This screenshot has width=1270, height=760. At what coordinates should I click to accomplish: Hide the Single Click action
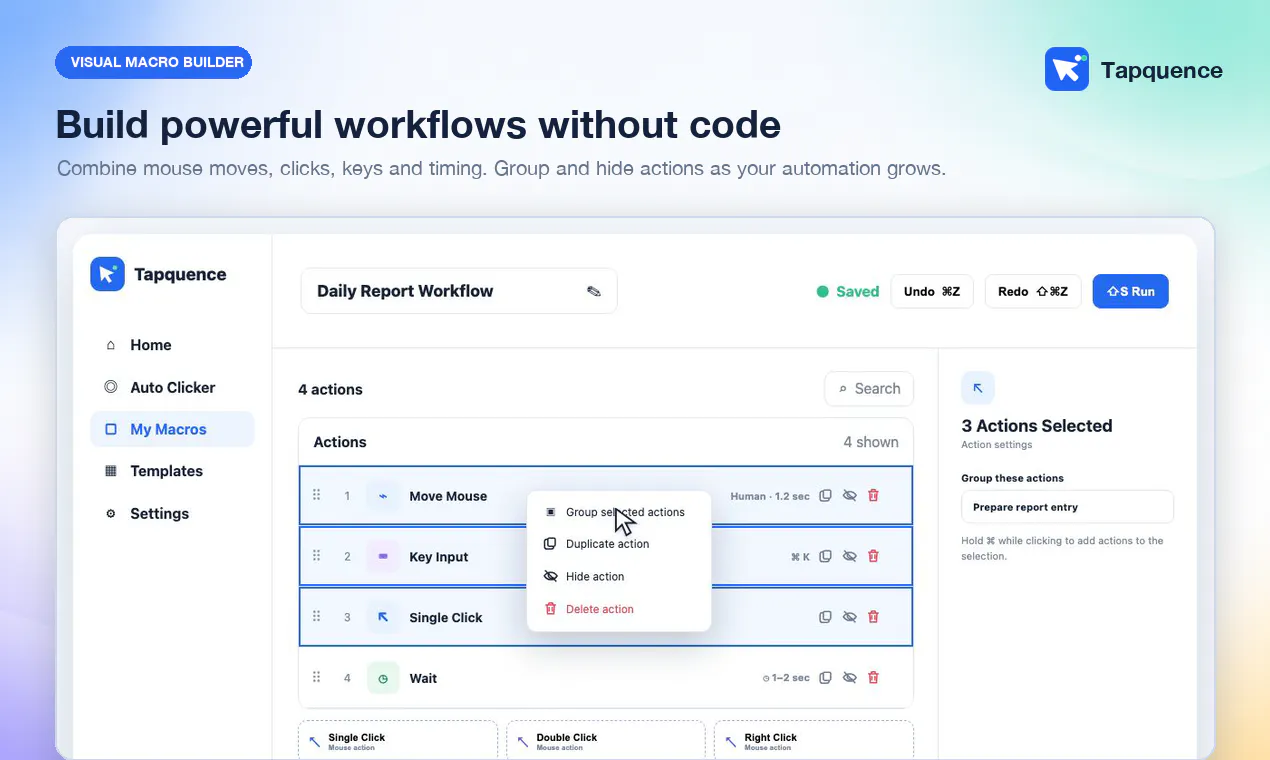[x=849, y=618]
